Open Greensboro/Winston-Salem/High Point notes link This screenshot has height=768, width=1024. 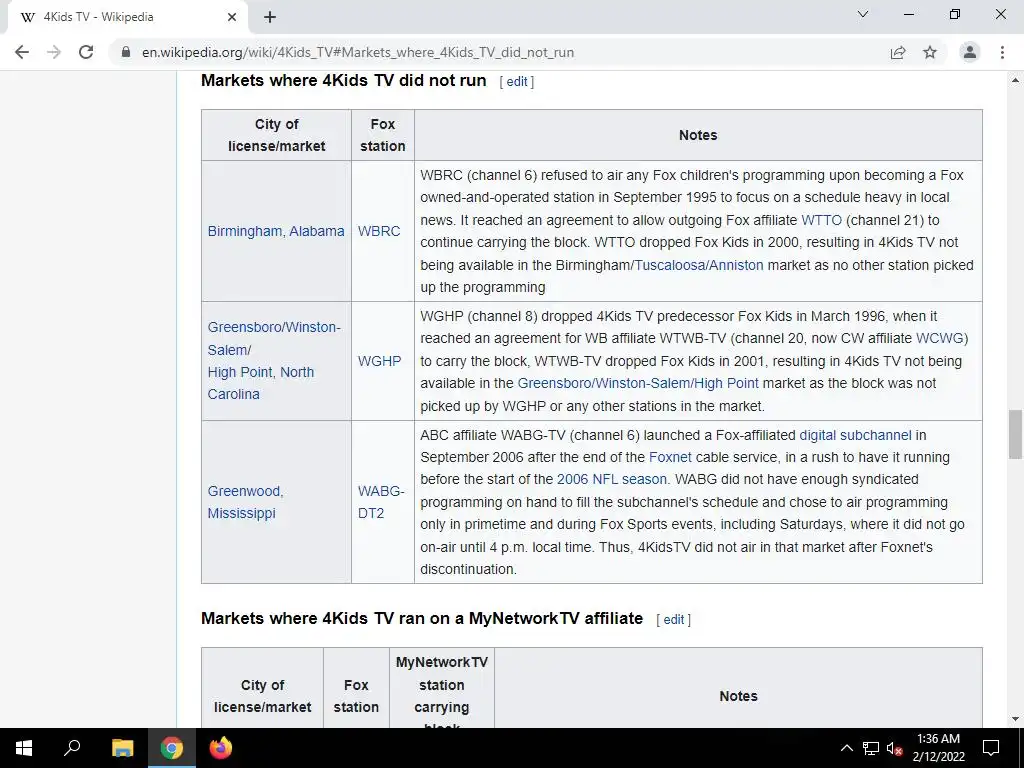638,383
